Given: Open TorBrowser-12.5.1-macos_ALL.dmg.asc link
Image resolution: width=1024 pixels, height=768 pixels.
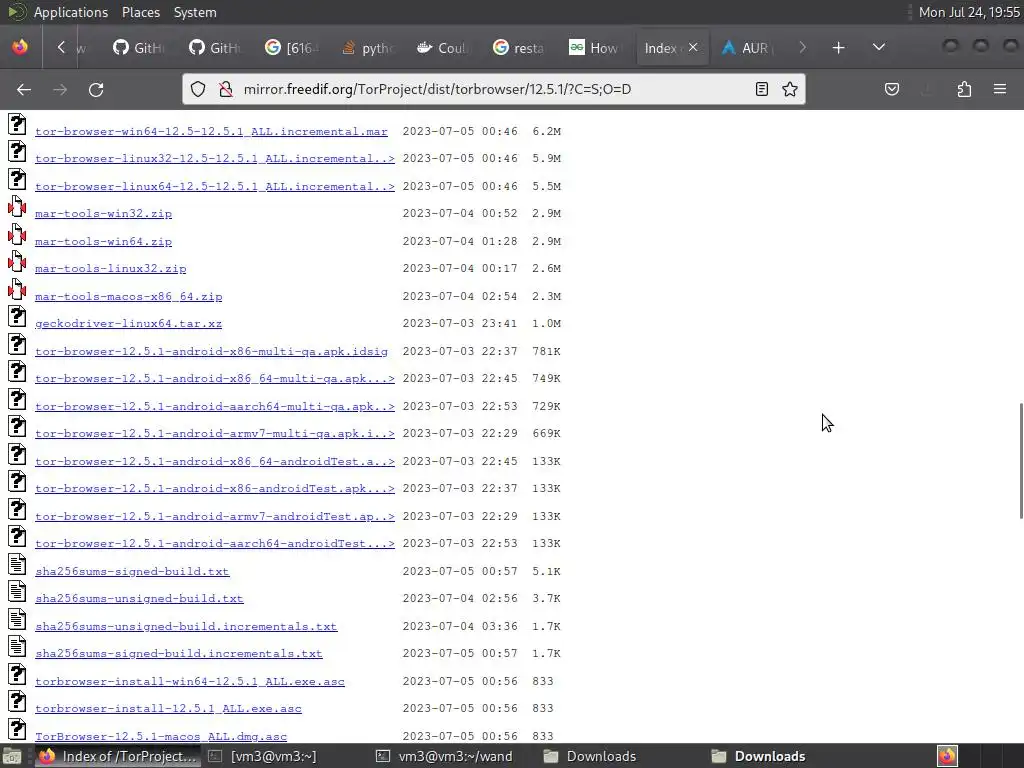Looking at the screenshot, I should coord(161,736).
